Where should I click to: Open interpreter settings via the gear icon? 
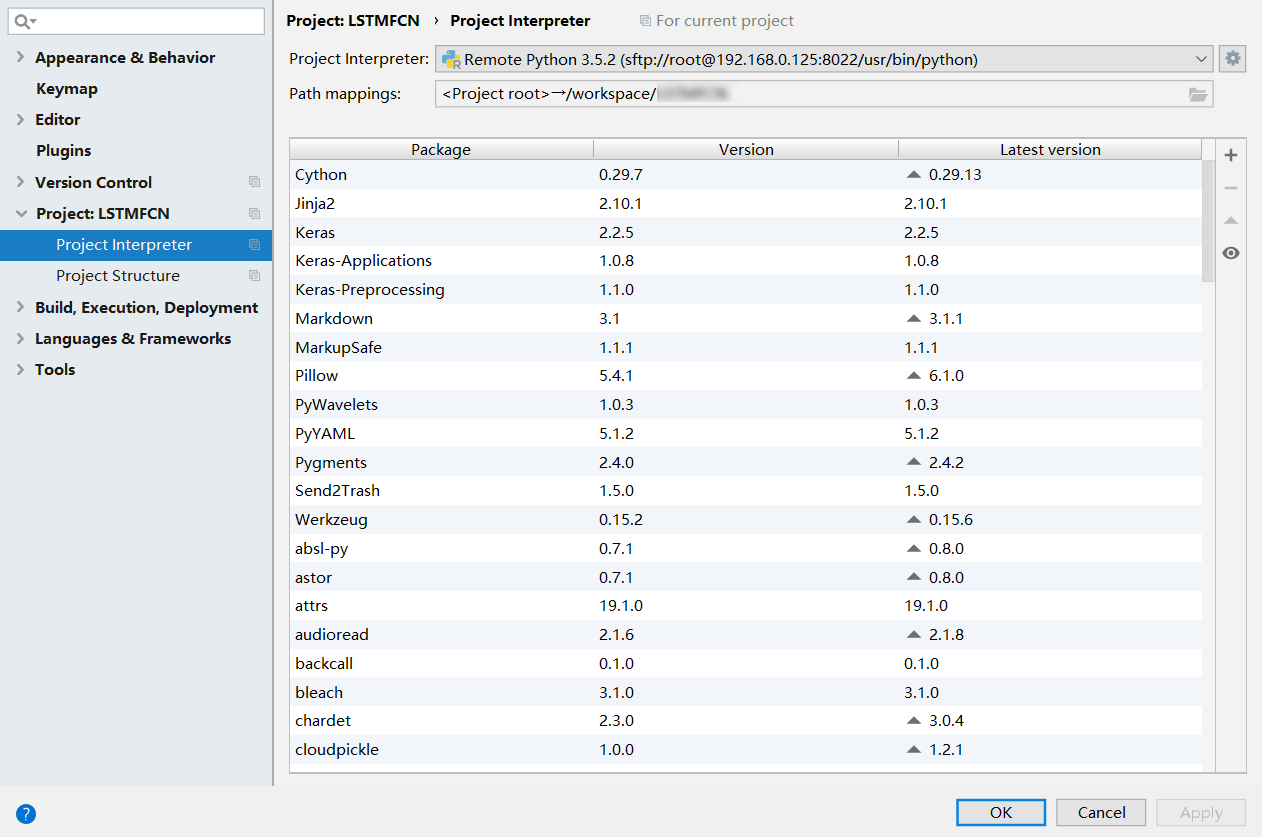click(x=1232, y=58)
